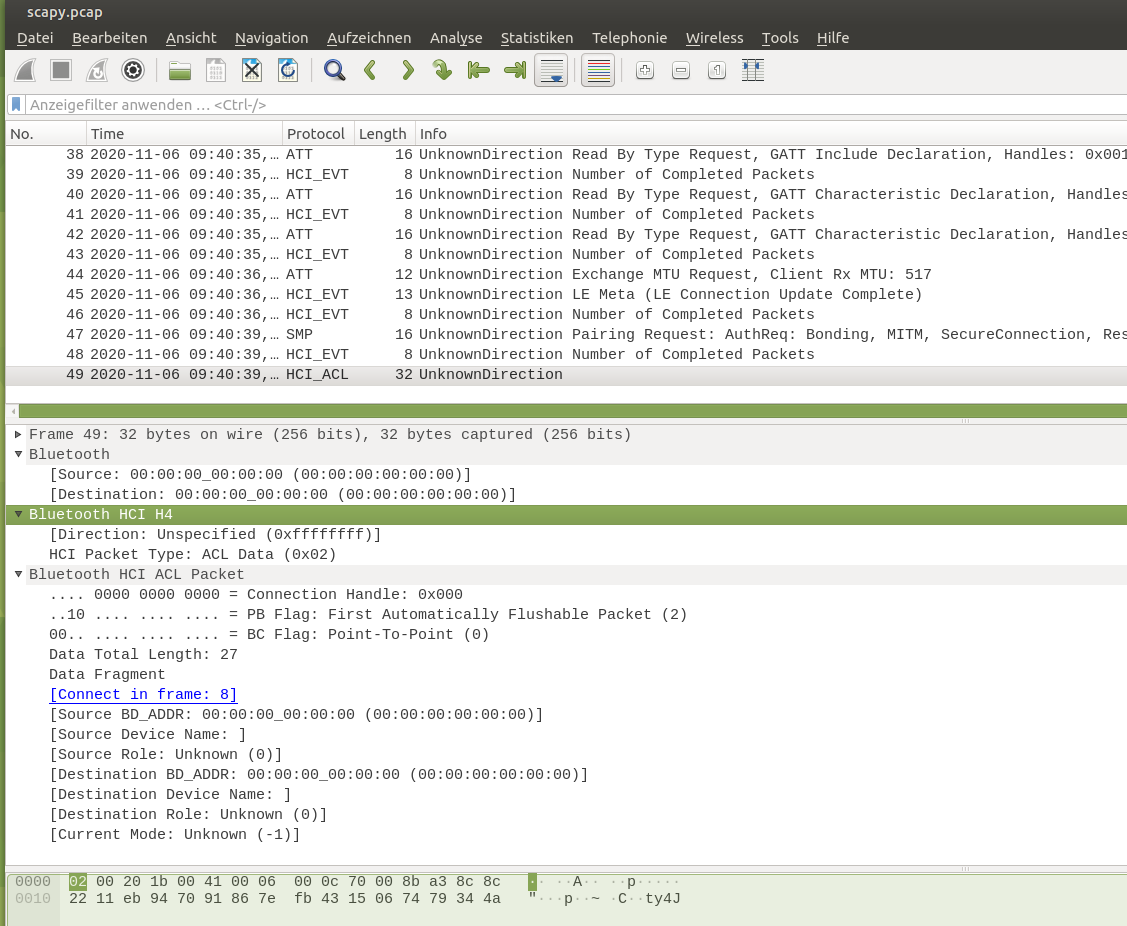Toggle the display filter bookmark icon
1127x926 pixels.
[x=15, y=104]
